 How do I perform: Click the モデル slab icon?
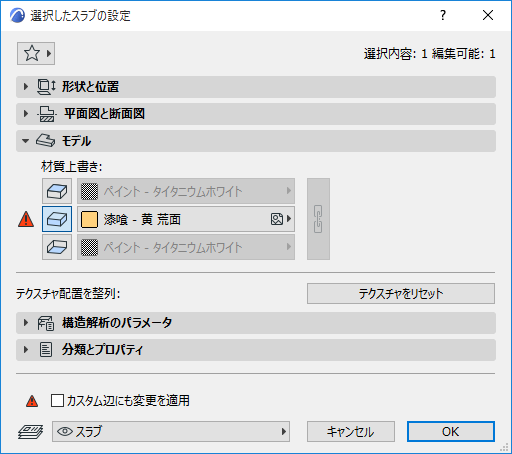coord(45,141)
